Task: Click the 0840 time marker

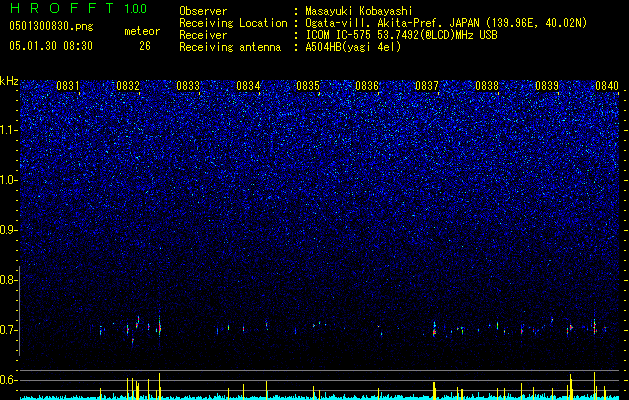Action: 607,85
